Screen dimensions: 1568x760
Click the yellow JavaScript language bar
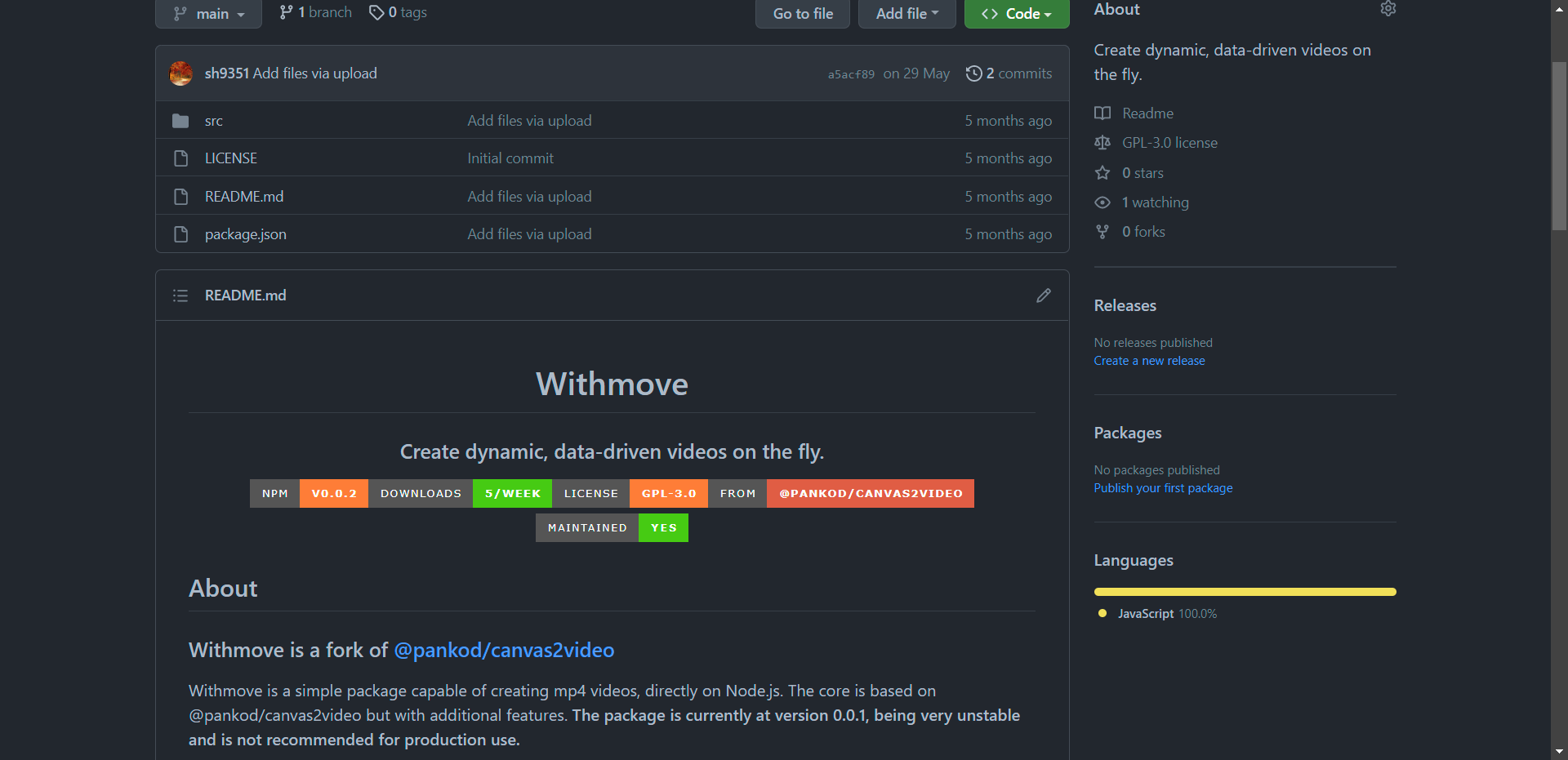[x=1245, y=592]
